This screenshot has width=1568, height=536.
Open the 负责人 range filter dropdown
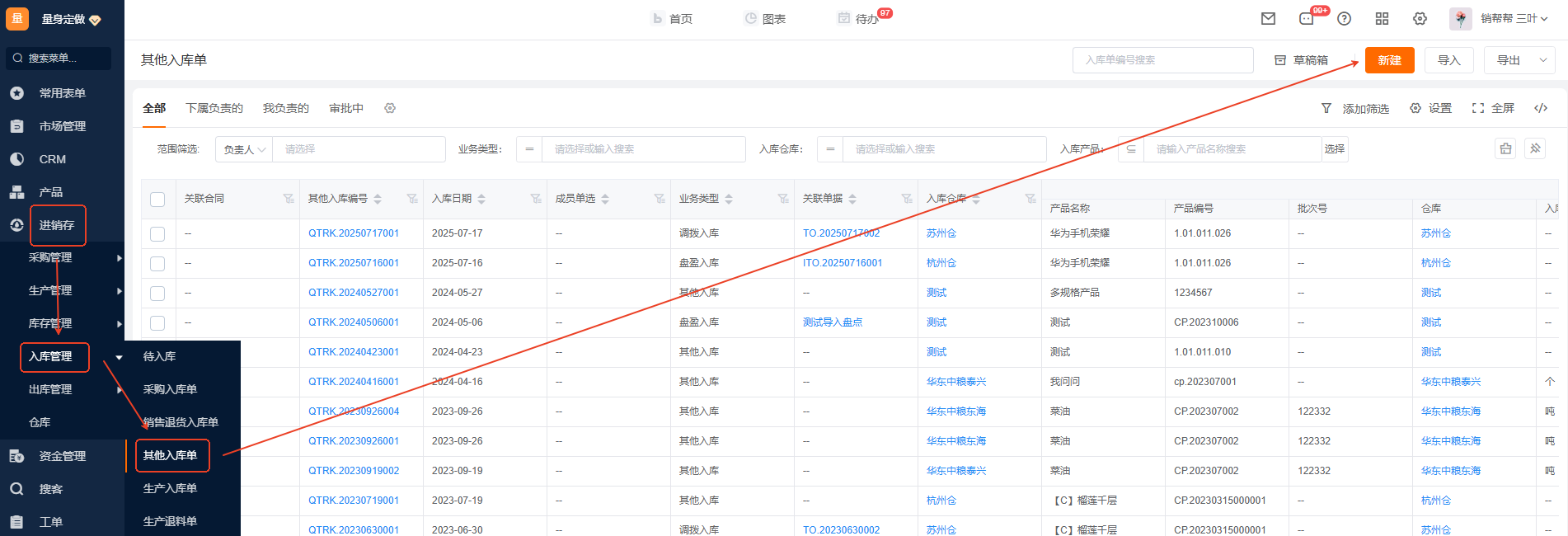click(x=244, y=149)
